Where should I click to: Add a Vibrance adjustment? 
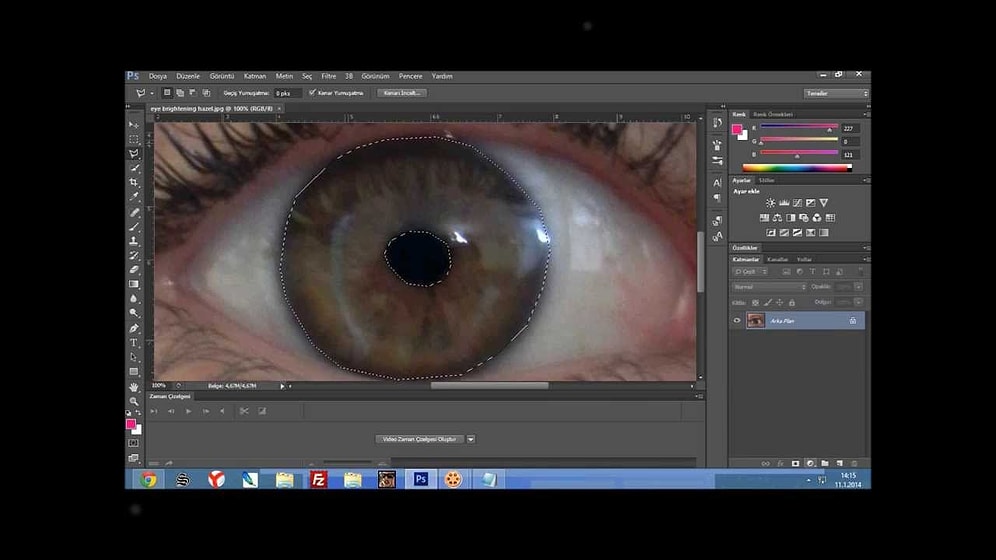pos(824,203)
